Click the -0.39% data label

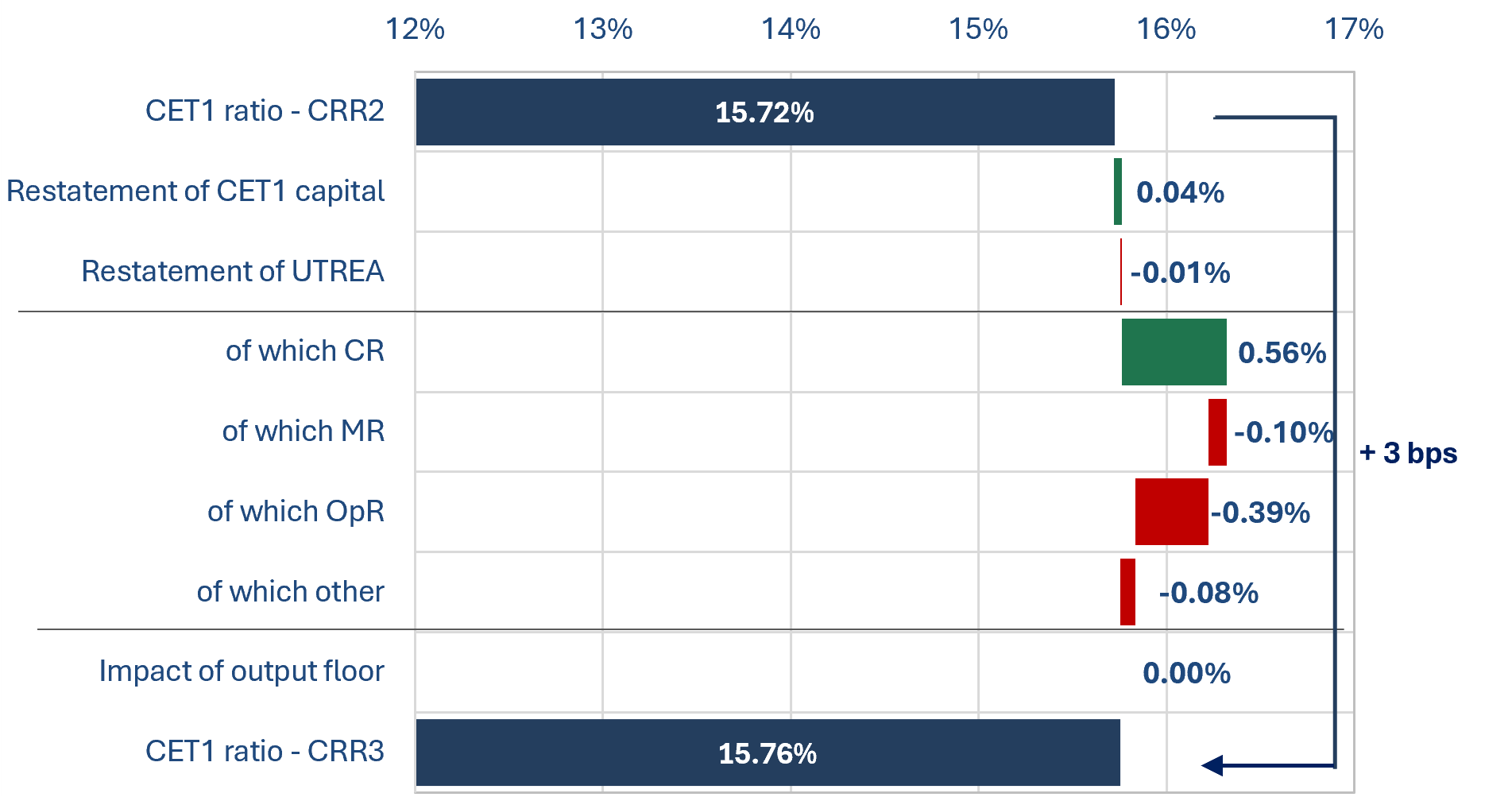pyautogui.click(x=1260, y=513)
